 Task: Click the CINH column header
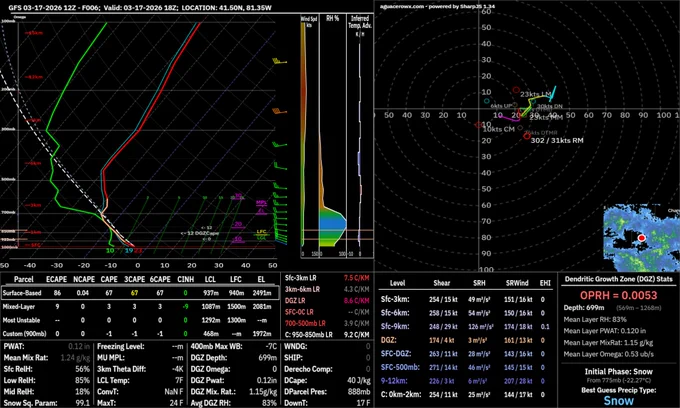pyautogui.click(x=186, y=279)
